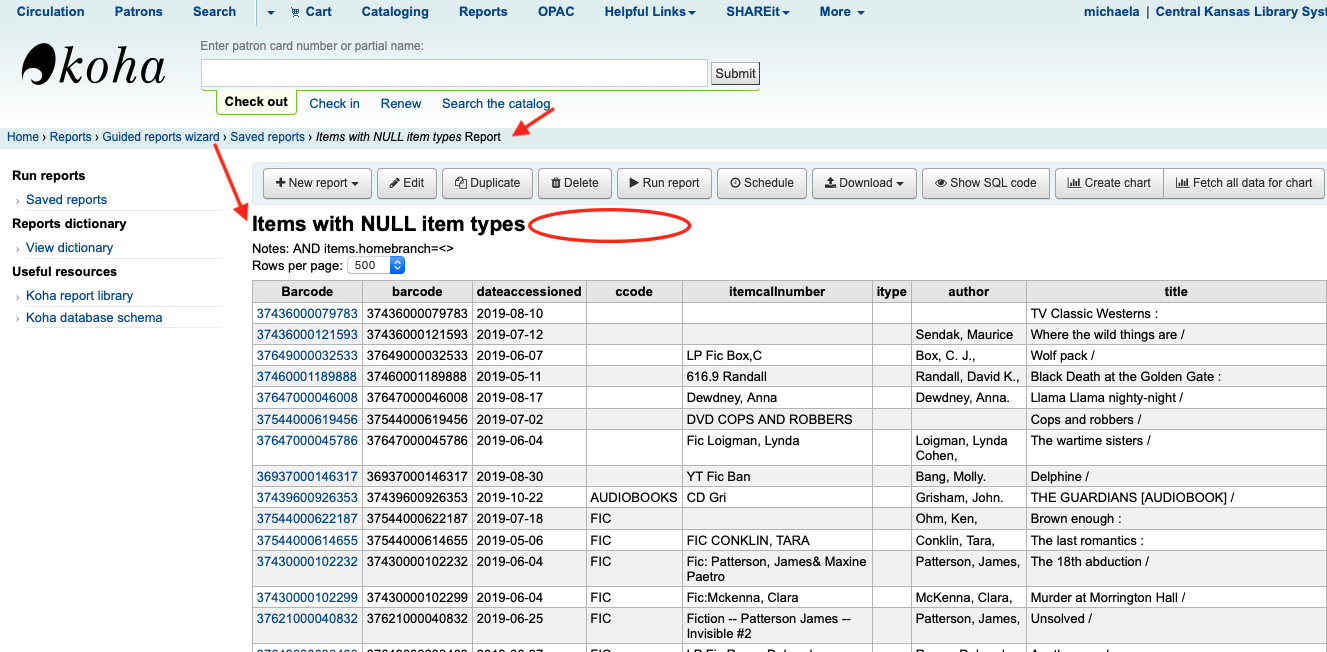Schedule this report

pos(761,183)
